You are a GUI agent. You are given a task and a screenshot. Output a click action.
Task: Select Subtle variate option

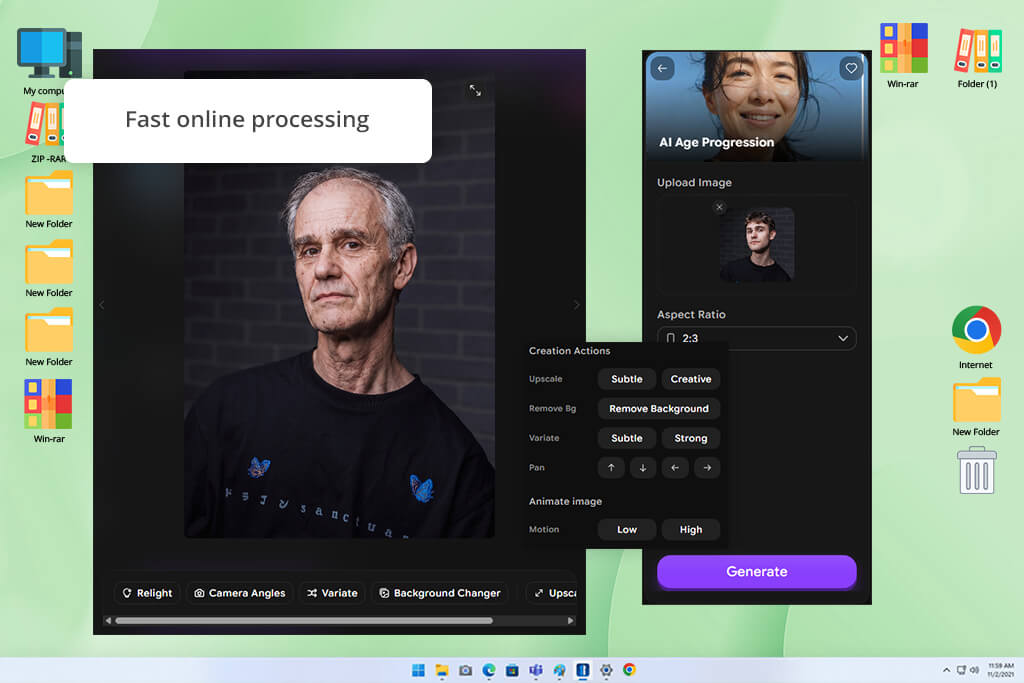[x=626, y=438]
